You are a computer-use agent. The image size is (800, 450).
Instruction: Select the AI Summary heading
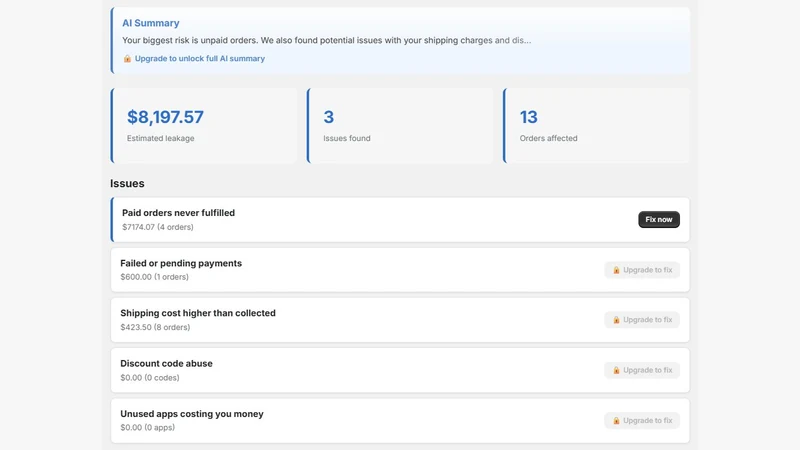[151, 23]
